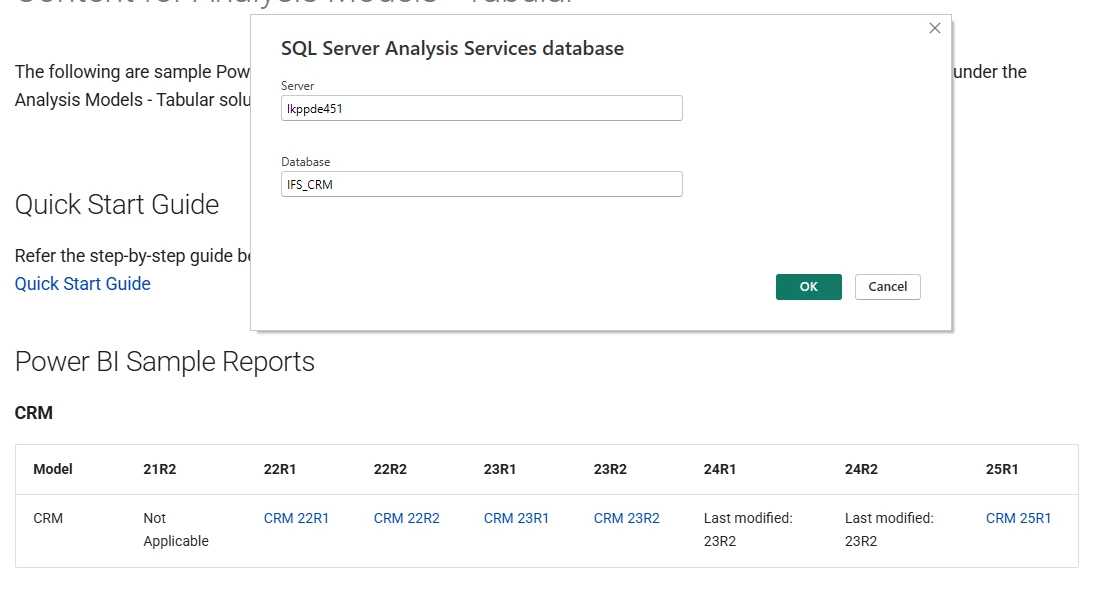Click the 24R1 column header
Image resolution: width=1117 pixels, height=597 pixels.
720,469
